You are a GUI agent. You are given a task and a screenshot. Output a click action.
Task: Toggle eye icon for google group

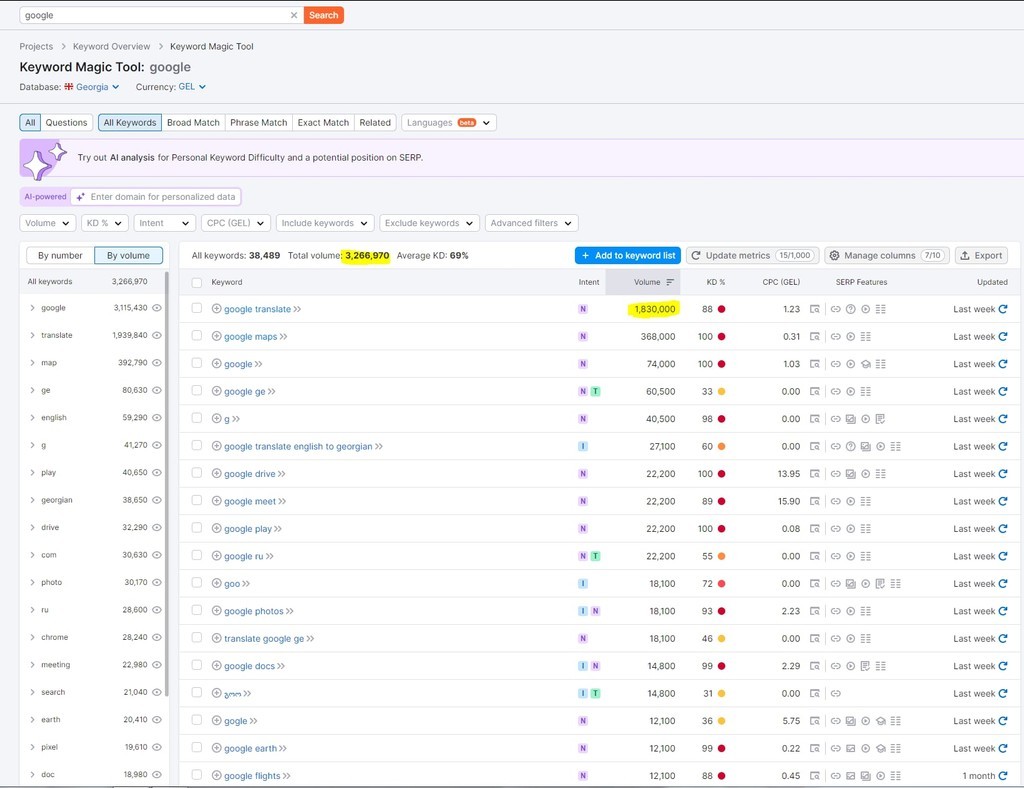tap(157, 307)
